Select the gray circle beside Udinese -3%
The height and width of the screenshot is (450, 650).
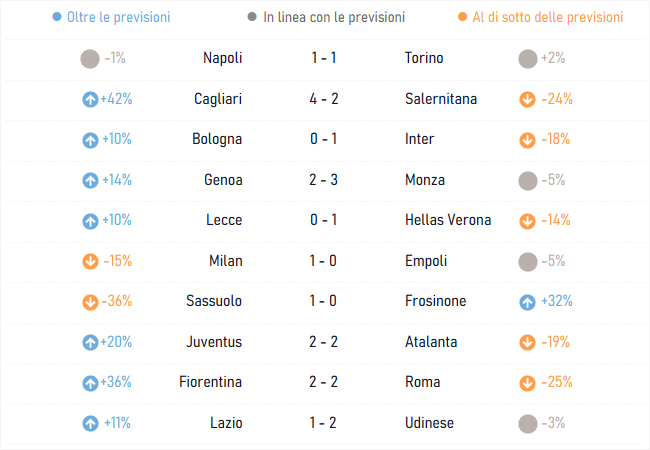(x=528, y=424)
